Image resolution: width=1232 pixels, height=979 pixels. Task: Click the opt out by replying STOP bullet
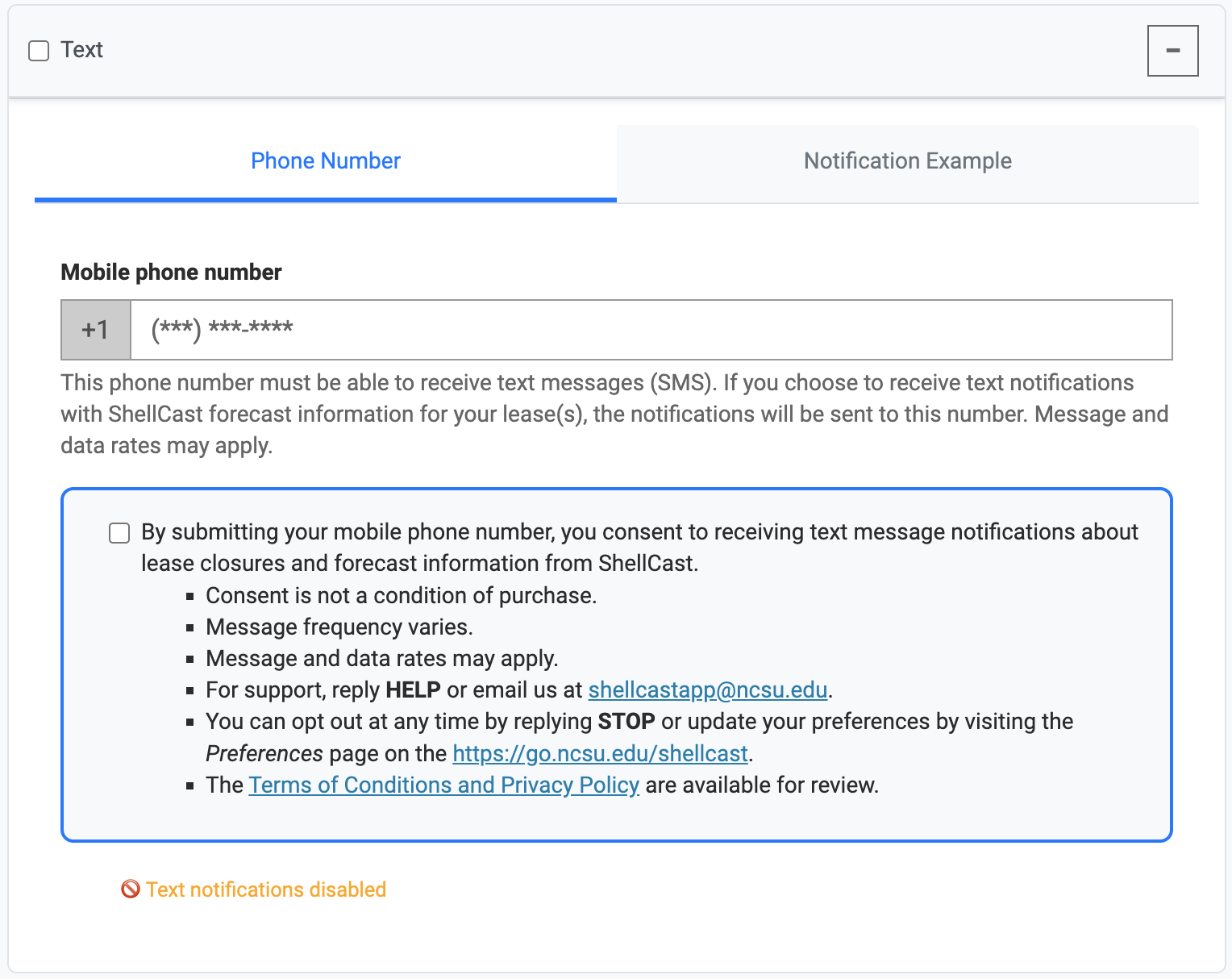(x=639, y=722)
